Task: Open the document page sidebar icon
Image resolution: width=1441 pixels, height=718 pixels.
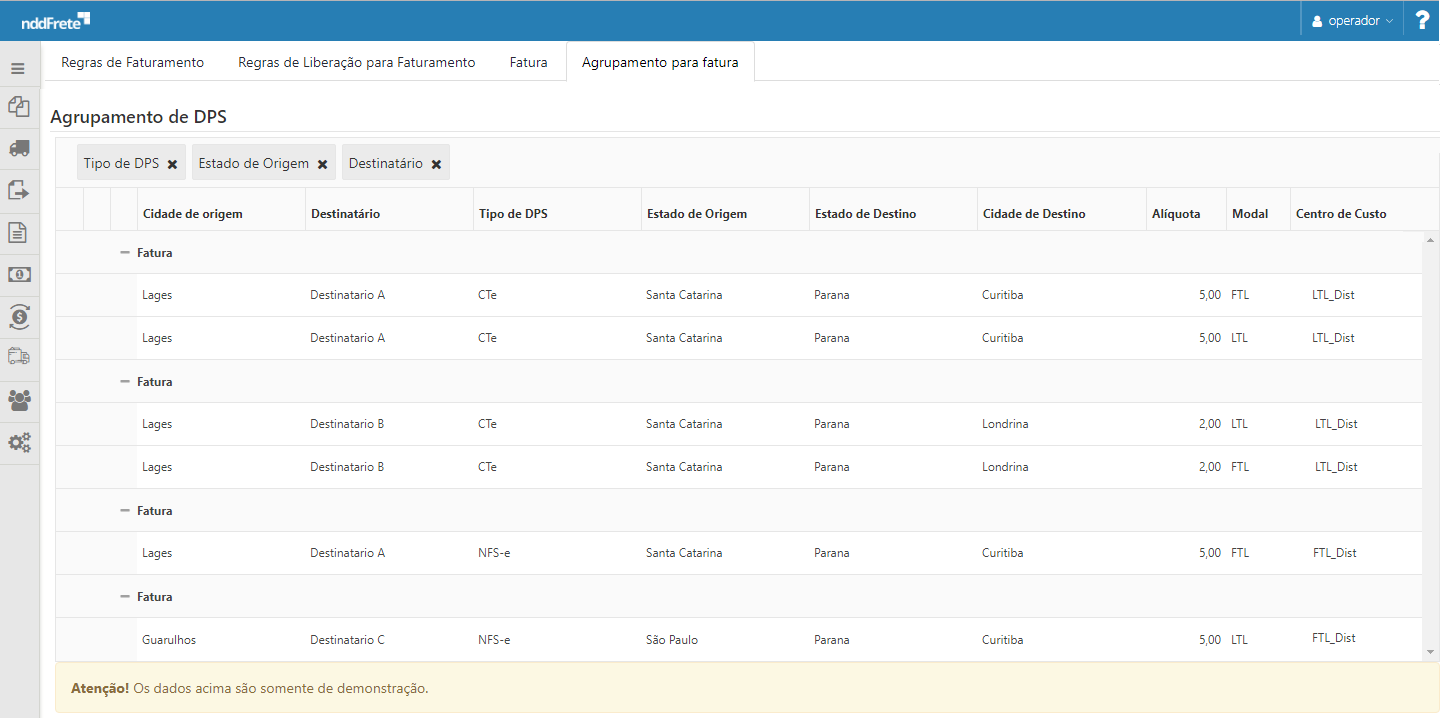Action: coord(18,233)
